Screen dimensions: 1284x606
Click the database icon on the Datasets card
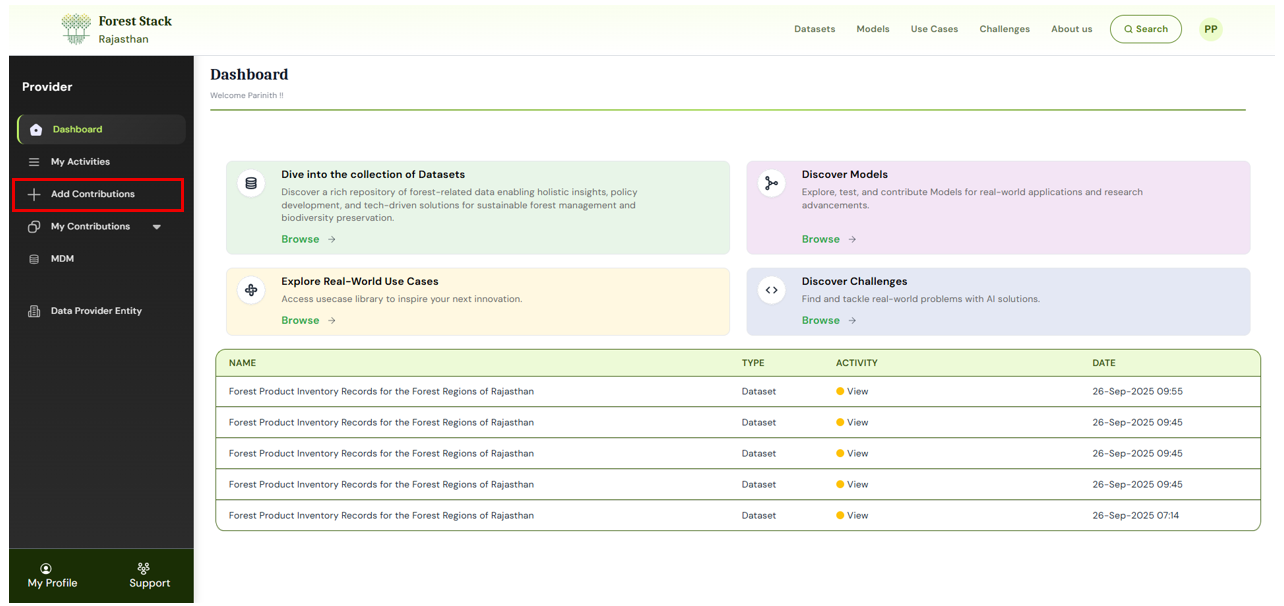point(250,183)
